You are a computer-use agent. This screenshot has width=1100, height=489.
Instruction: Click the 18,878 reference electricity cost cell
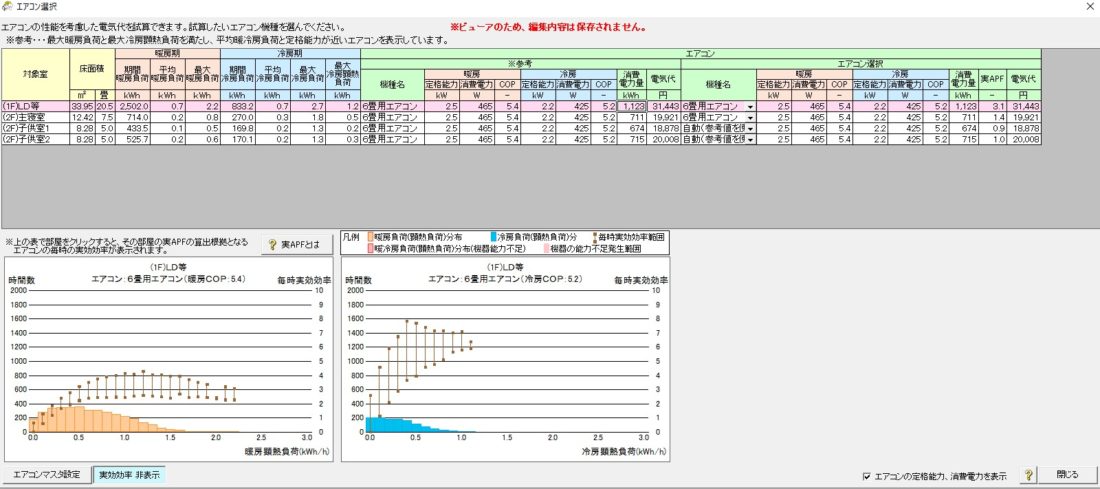pos(663,128)
